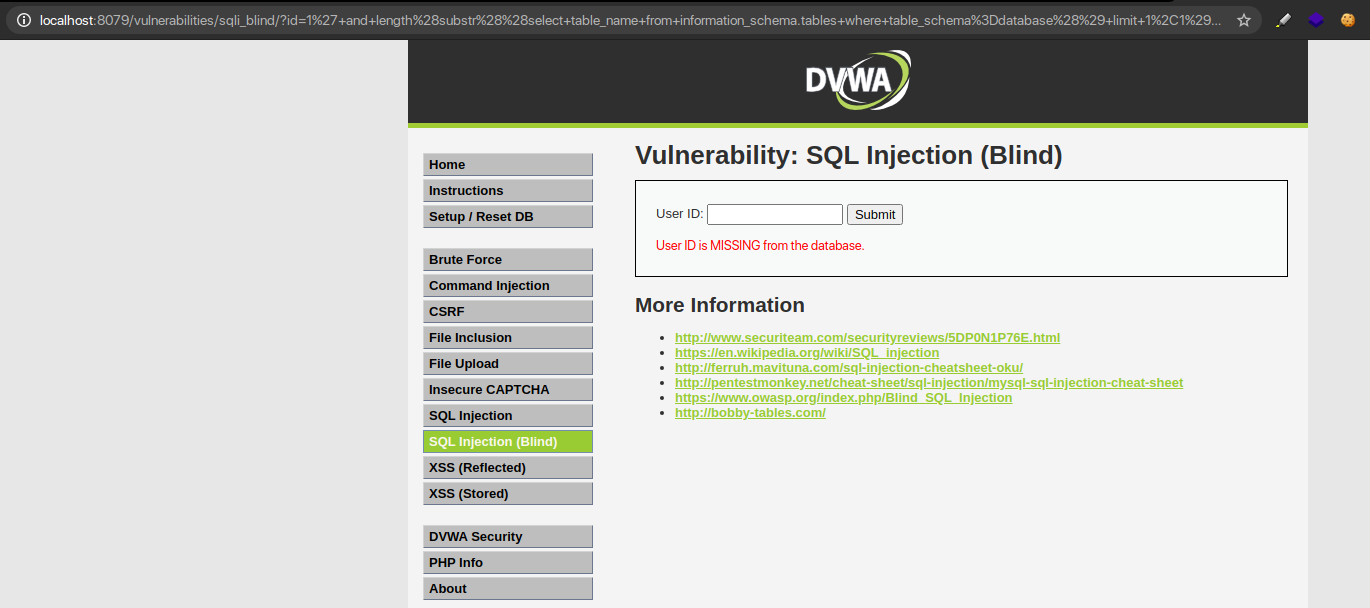Open the PHP Info page
The width and height of the screenshot is (1370, 608).
click(x=508, y=563)
